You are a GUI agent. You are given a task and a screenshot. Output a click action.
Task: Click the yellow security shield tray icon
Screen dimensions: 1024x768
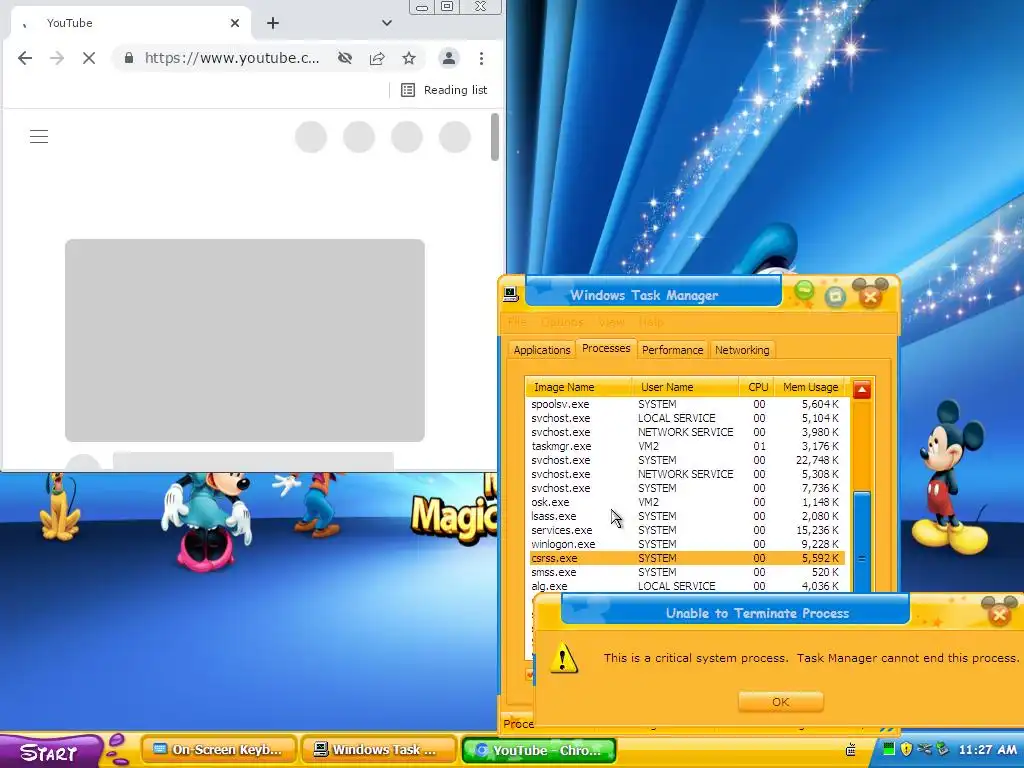click(x=906, y=749)
